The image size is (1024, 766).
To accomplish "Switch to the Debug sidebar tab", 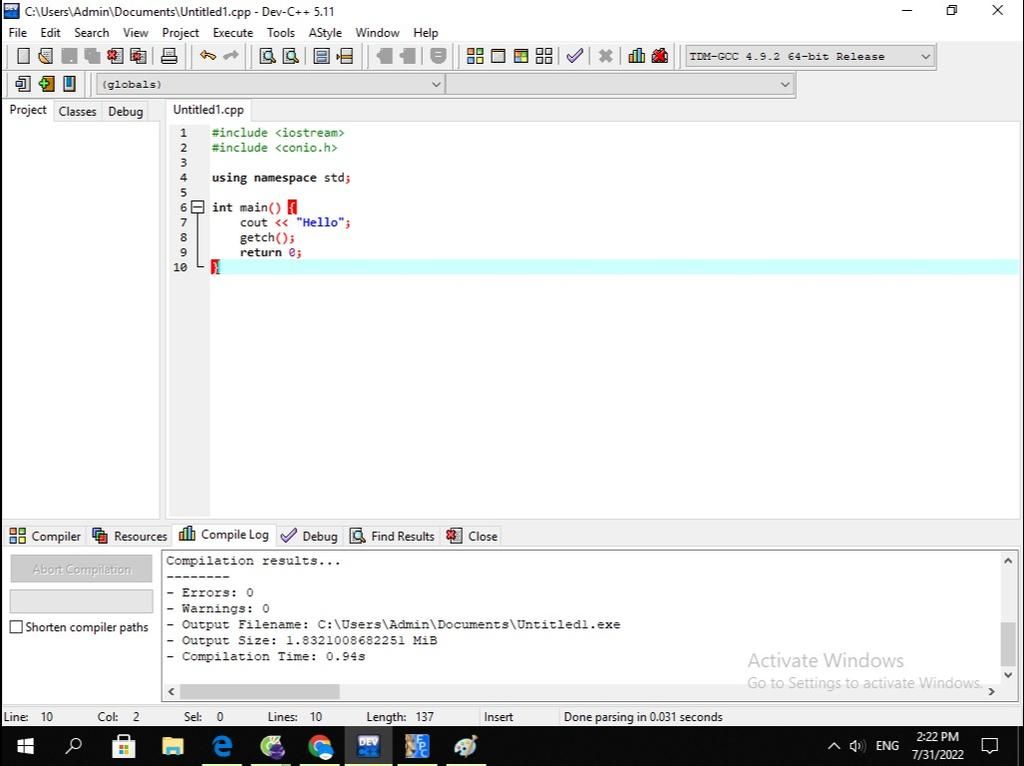I will pos(125,111).
